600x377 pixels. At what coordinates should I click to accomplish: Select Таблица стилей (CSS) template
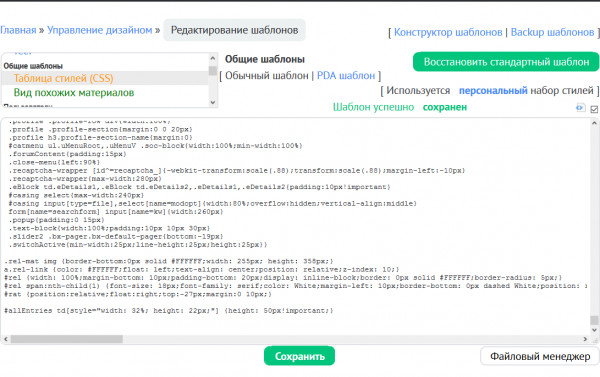(64, 78)
